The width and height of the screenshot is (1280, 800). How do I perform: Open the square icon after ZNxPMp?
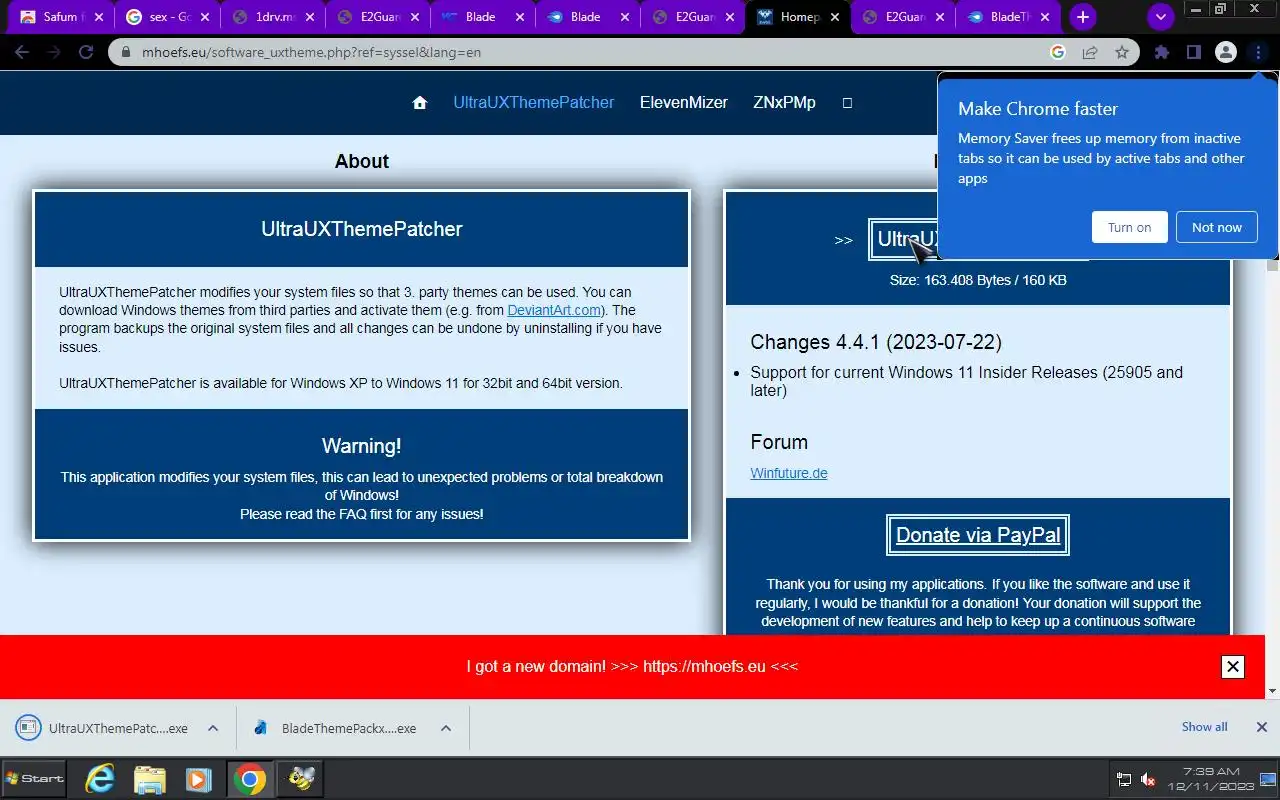tap(847, 102)
